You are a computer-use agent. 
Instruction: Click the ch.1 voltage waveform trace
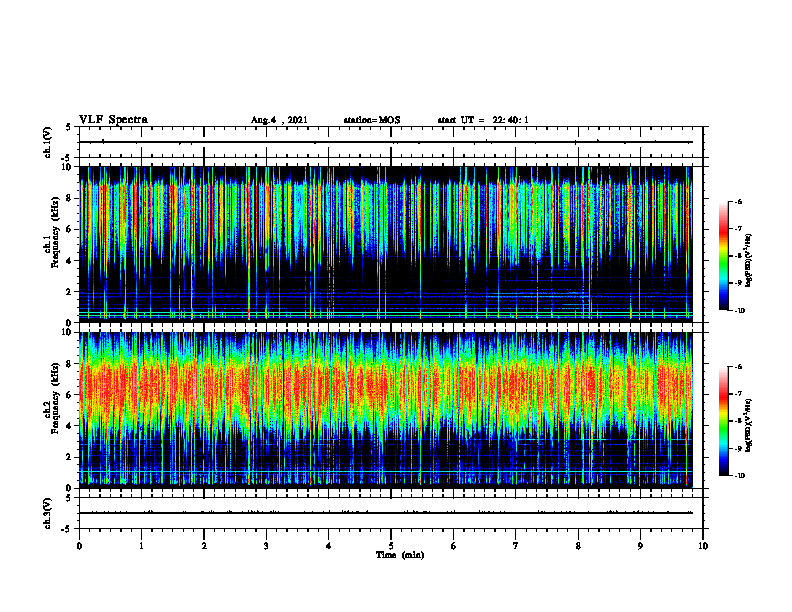[x=386, y=142]
